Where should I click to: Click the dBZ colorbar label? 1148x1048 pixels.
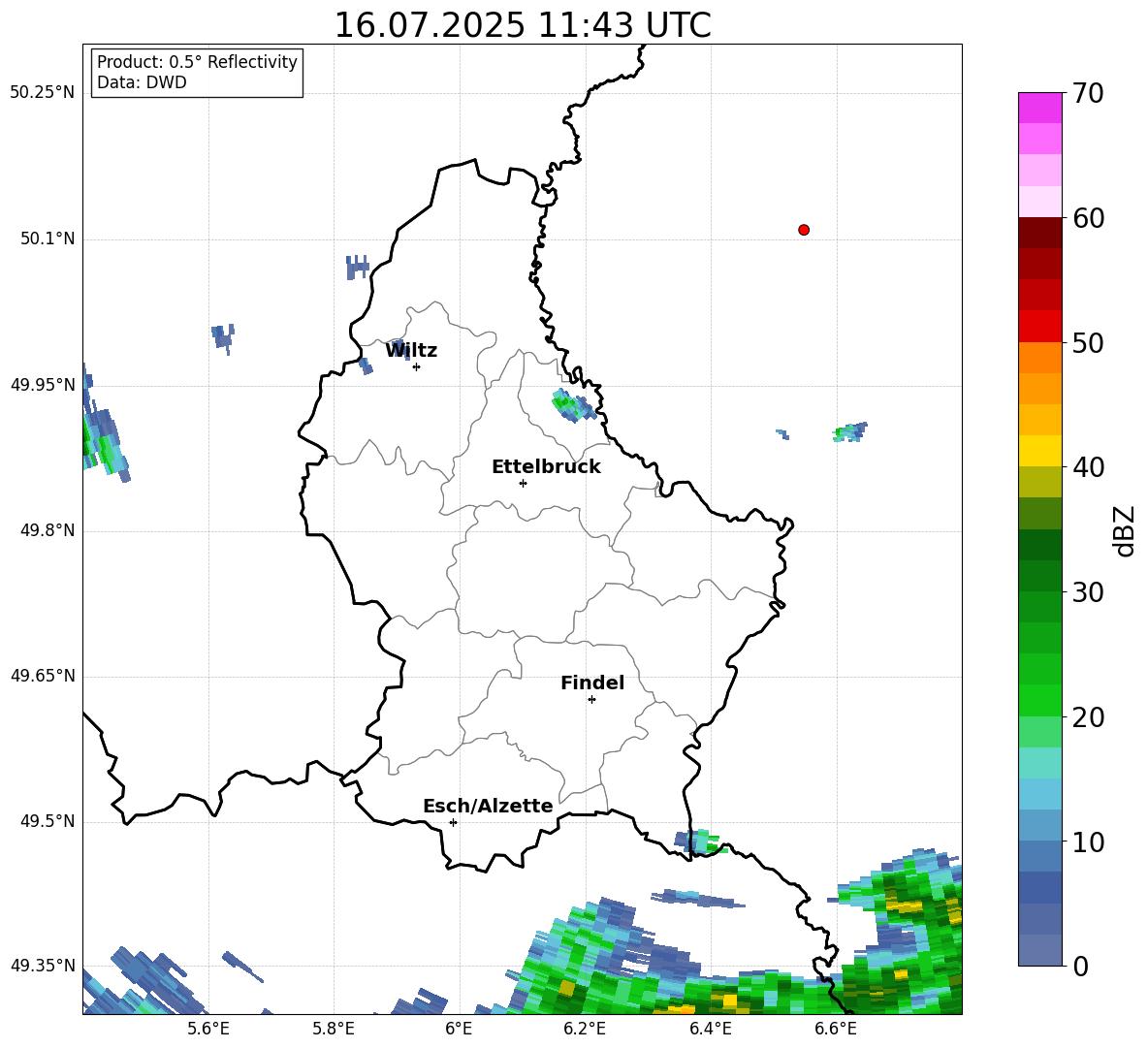click(x=1124, y=530)
